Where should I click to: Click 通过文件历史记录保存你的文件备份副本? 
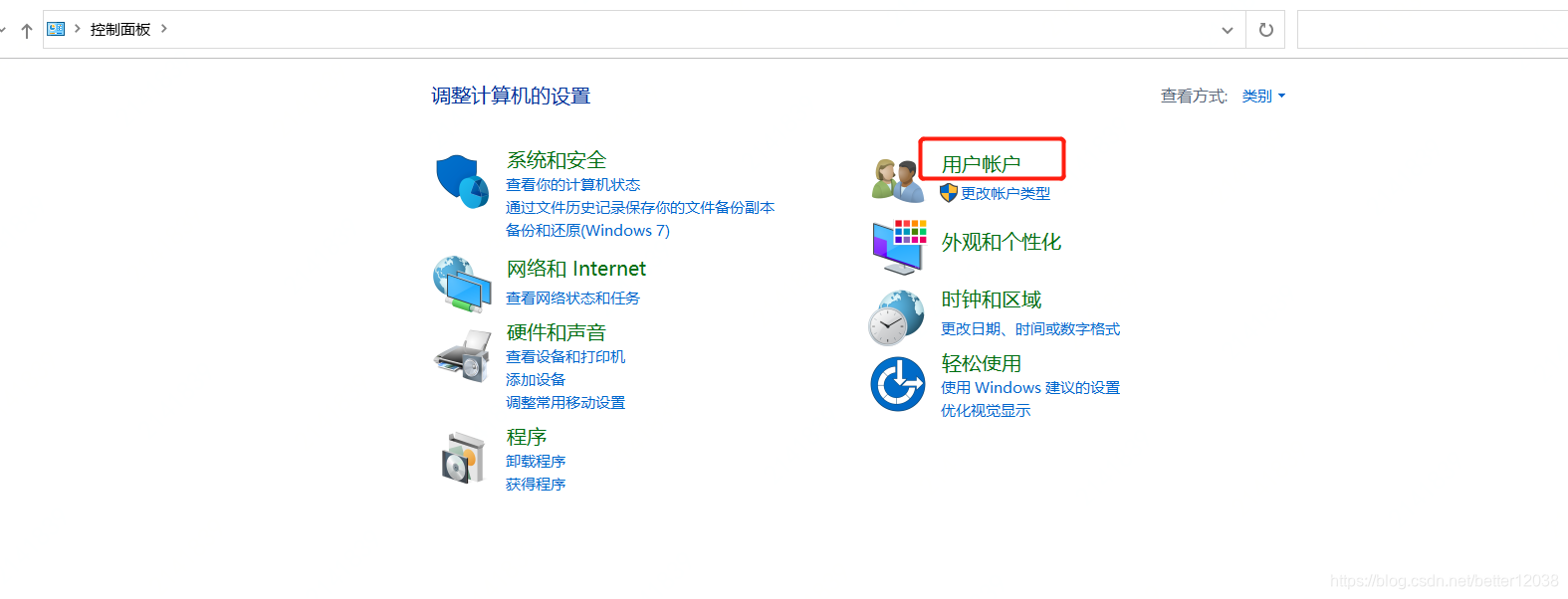click(x=640, y=208)
